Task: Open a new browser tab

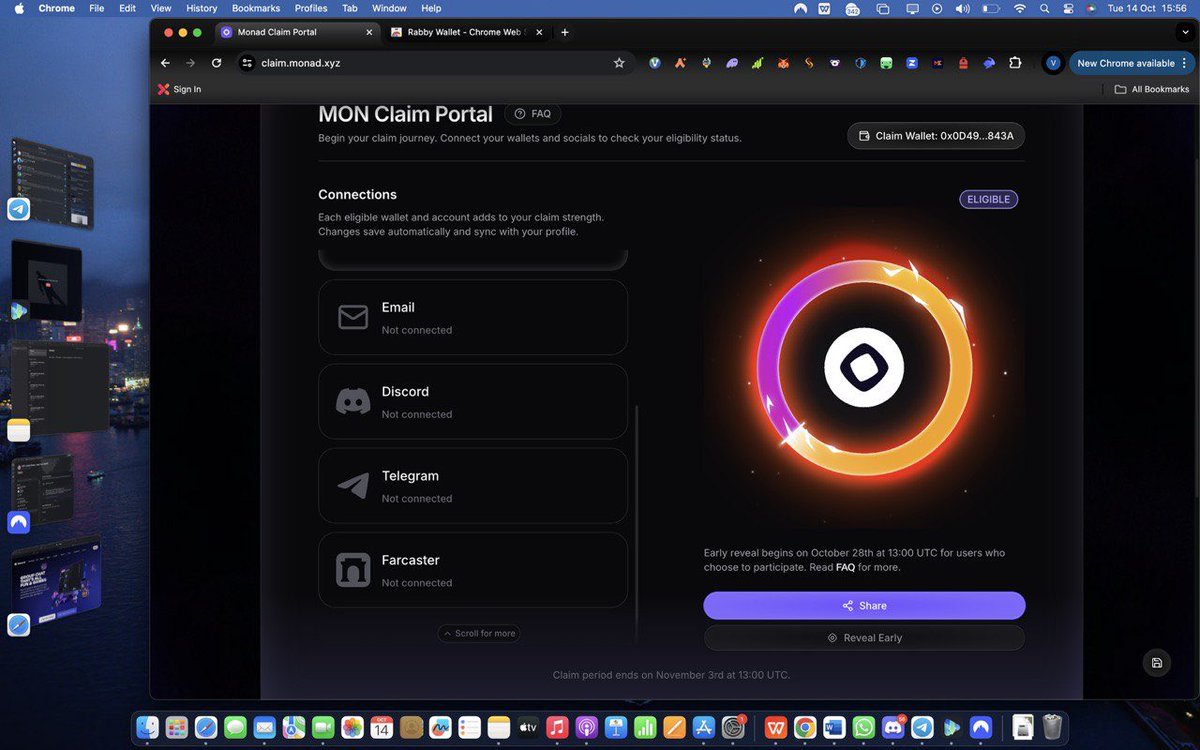Action: (x=565, y=32)
